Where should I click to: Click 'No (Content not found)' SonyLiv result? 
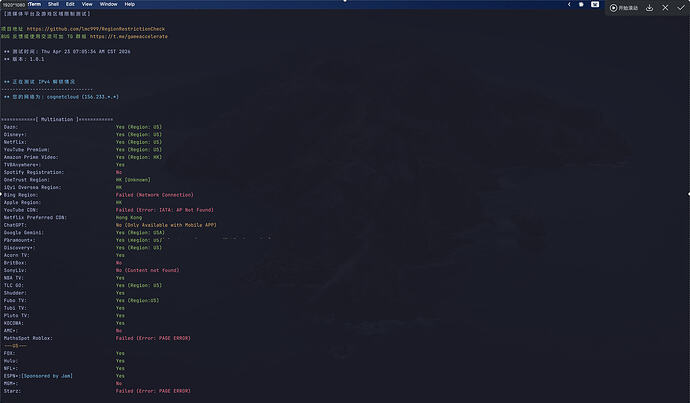tap(148, 270)
